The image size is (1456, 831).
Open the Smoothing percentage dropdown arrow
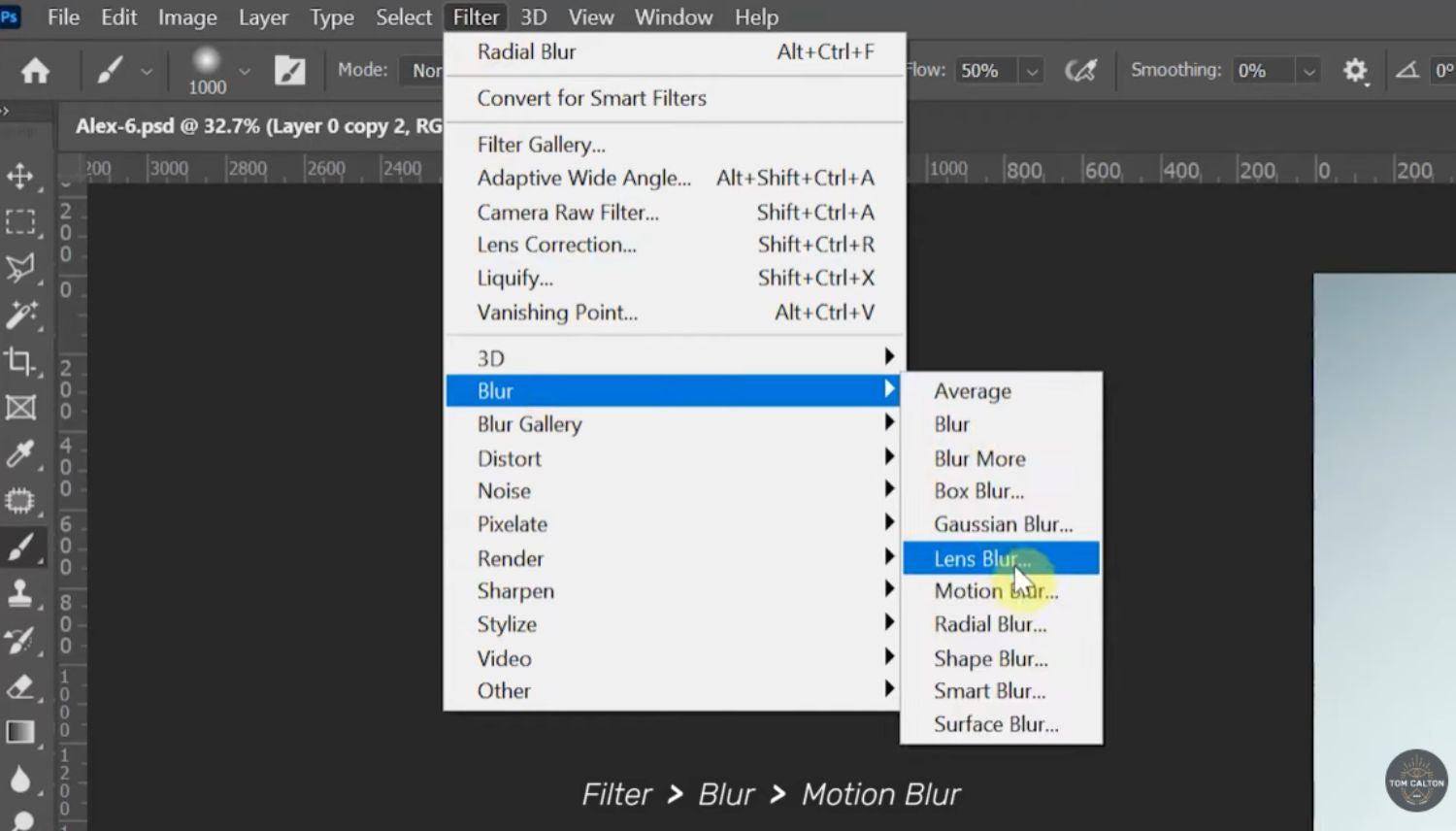[x=1308, y=71]
